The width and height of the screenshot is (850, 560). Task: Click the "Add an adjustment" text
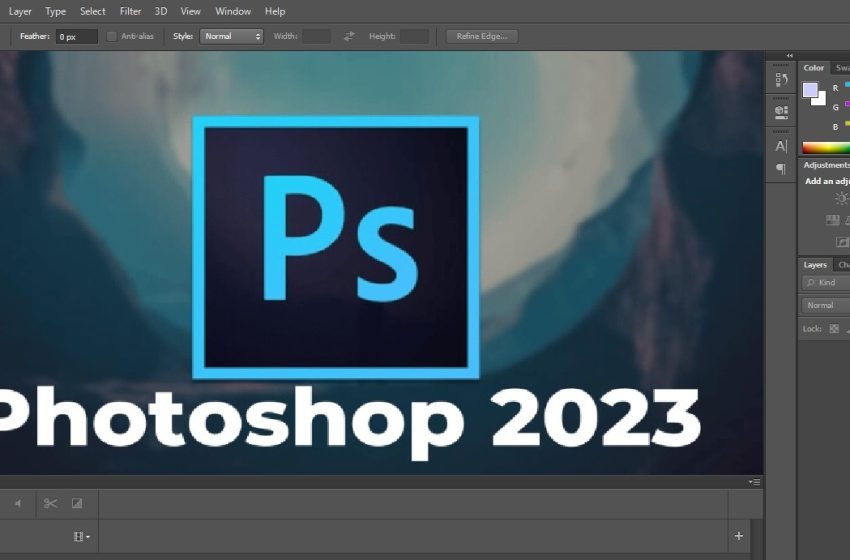click(x=827, y=181)
